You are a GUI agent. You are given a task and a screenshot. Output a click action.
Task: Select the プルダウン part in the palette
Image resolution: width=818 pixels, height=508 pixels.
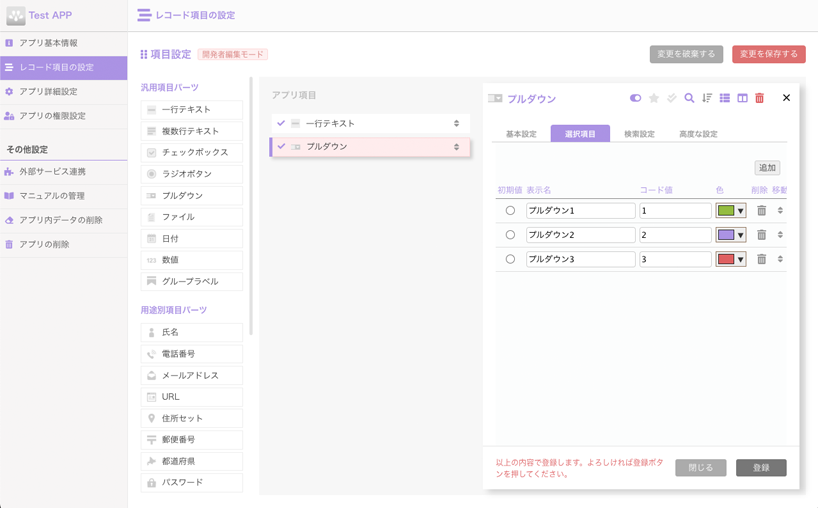(191, 196)
